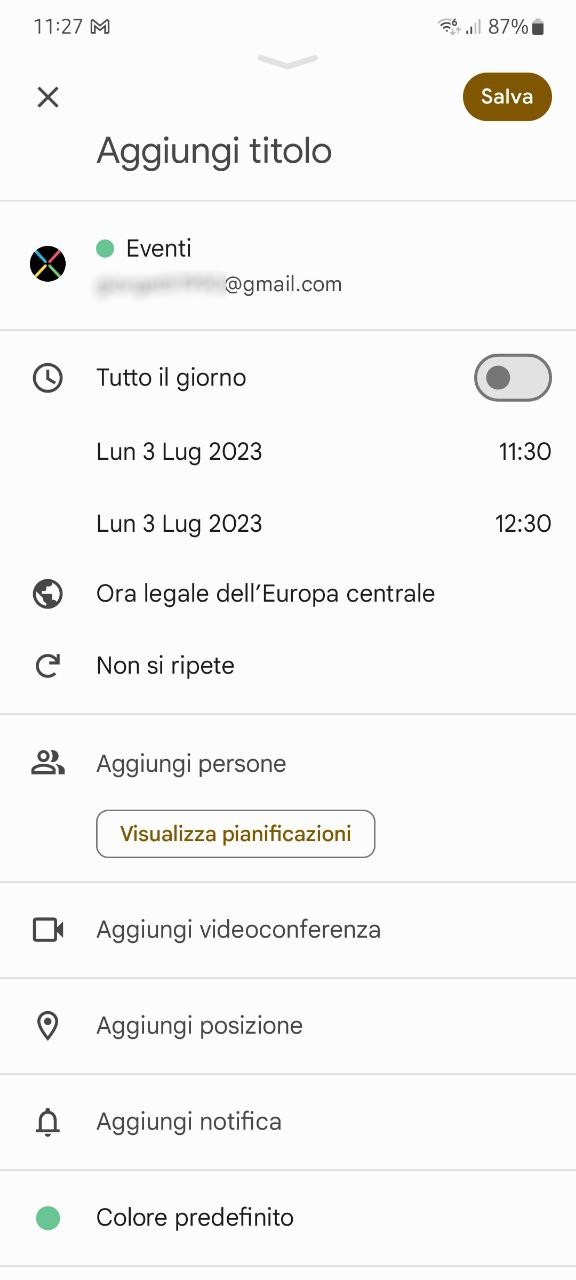
Task: Collapse the sheet with top chevron handle
Action: pos(288,62)
